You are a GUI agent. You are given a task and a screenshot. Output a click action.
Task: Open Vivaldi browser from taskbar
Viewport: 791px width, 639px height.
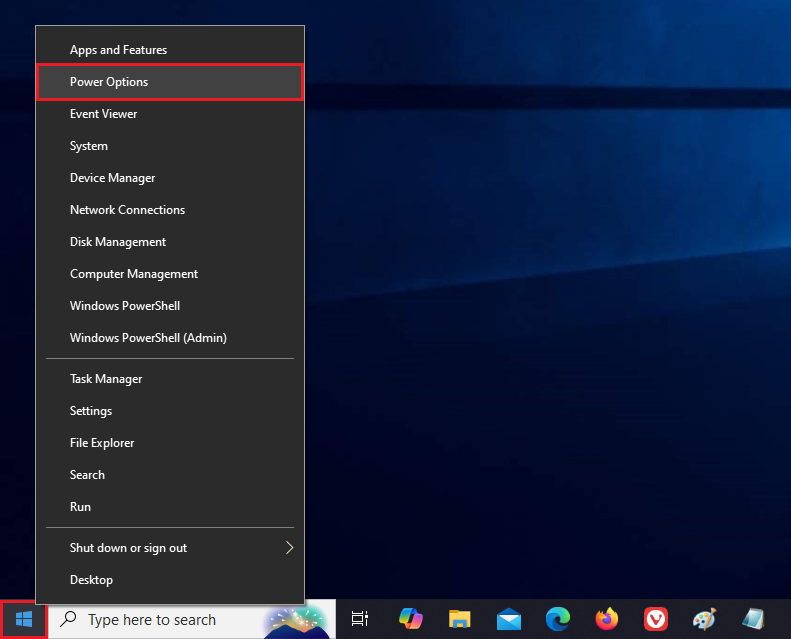(655, 619)
